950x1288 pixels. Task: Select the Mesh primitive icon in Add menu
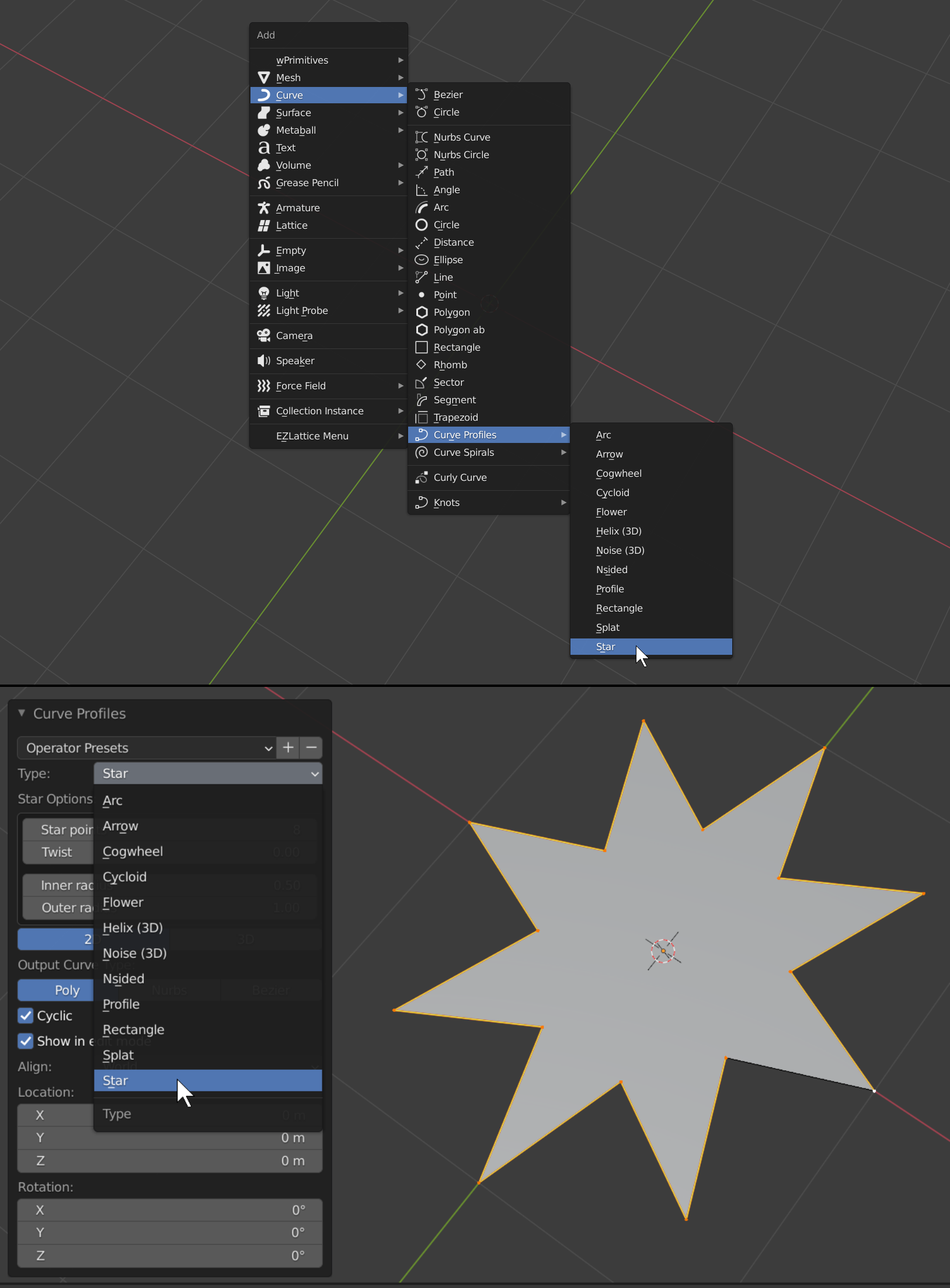[x=263, y=77]
